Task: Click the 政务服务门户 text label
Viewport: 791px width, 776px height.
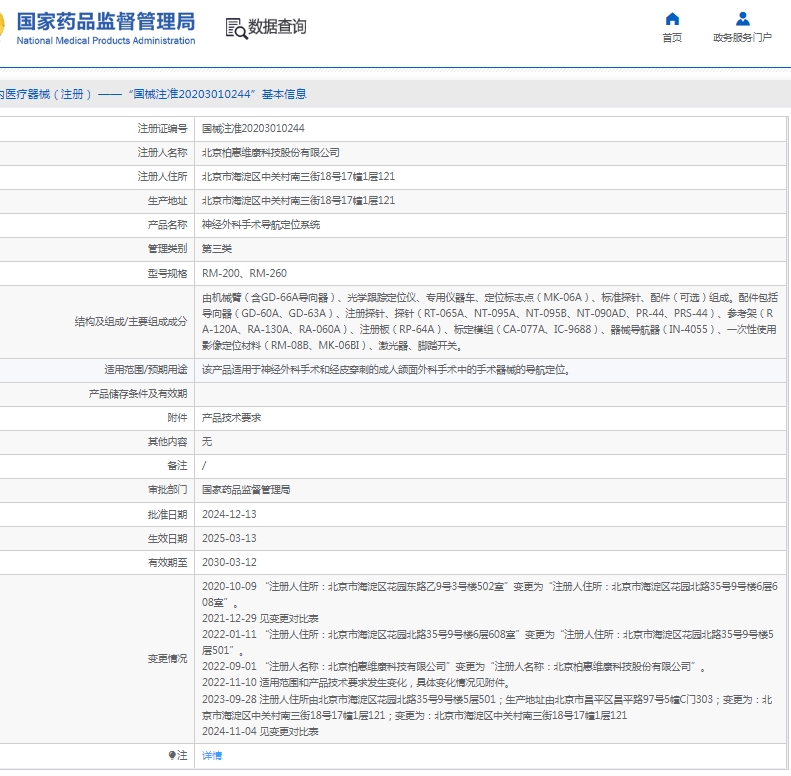Action: (742, 38)
